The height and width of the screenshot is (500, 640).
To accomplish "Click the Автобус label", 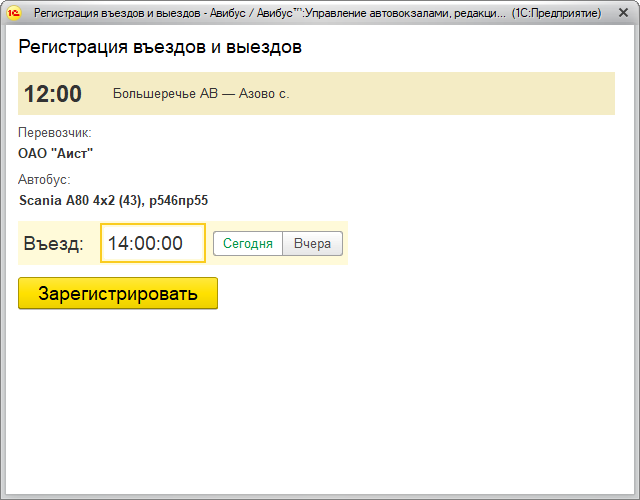I will pos(44,180).
